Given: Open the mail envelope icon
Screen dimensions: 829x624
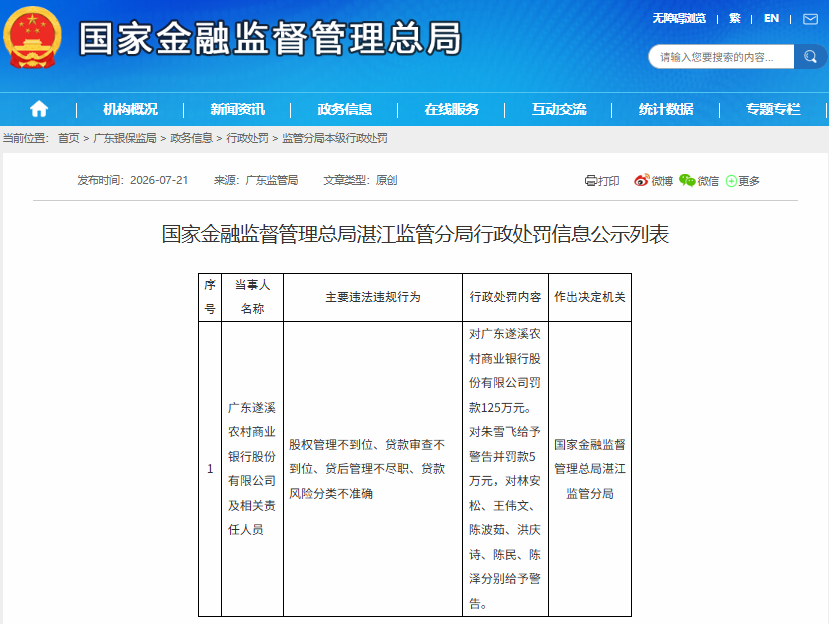Looking at the screenshot, I should pyautogui.click(x=810, y=19).
